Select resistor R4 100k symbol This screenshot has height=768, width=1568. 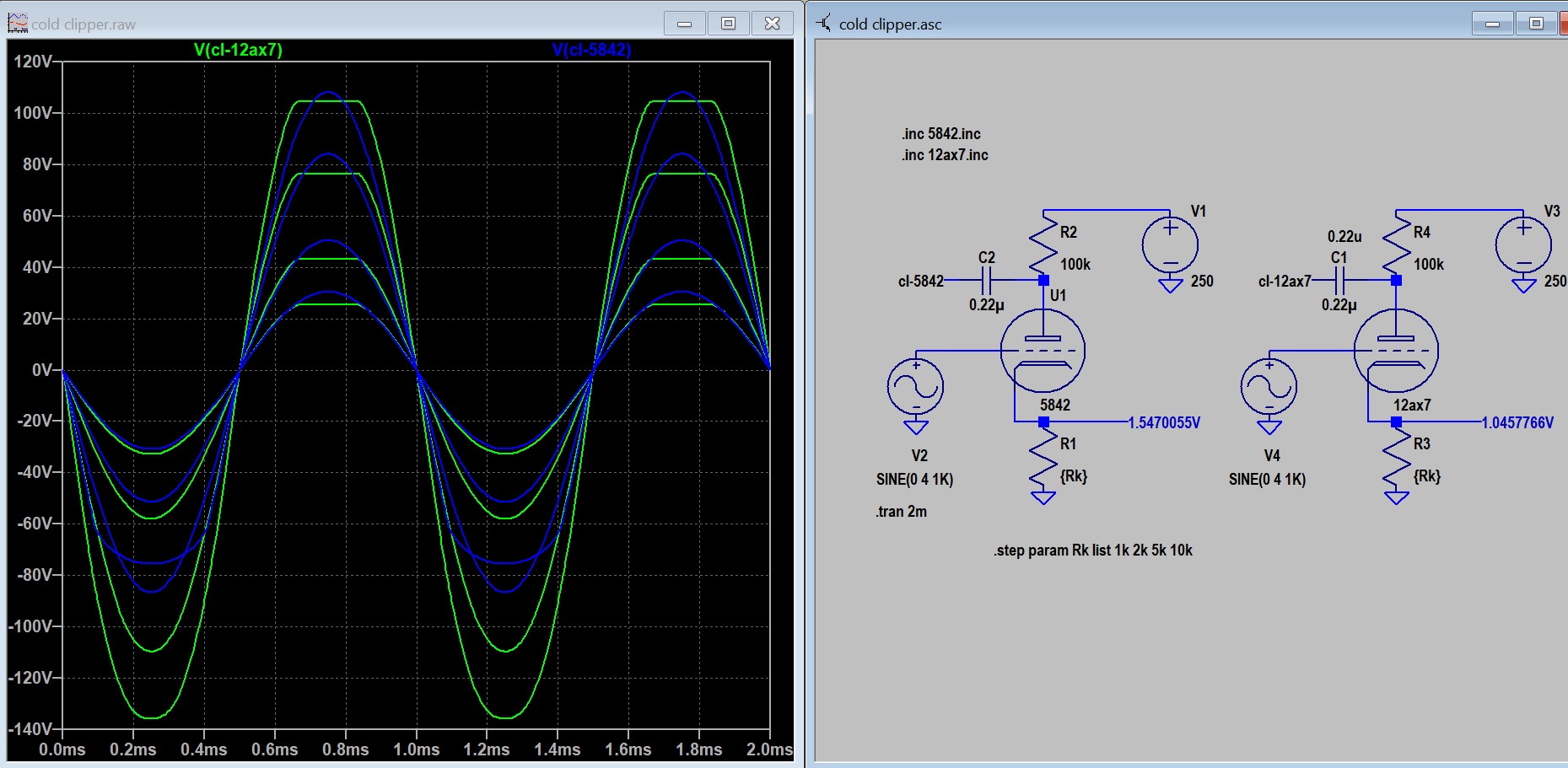click(1397, 243)
